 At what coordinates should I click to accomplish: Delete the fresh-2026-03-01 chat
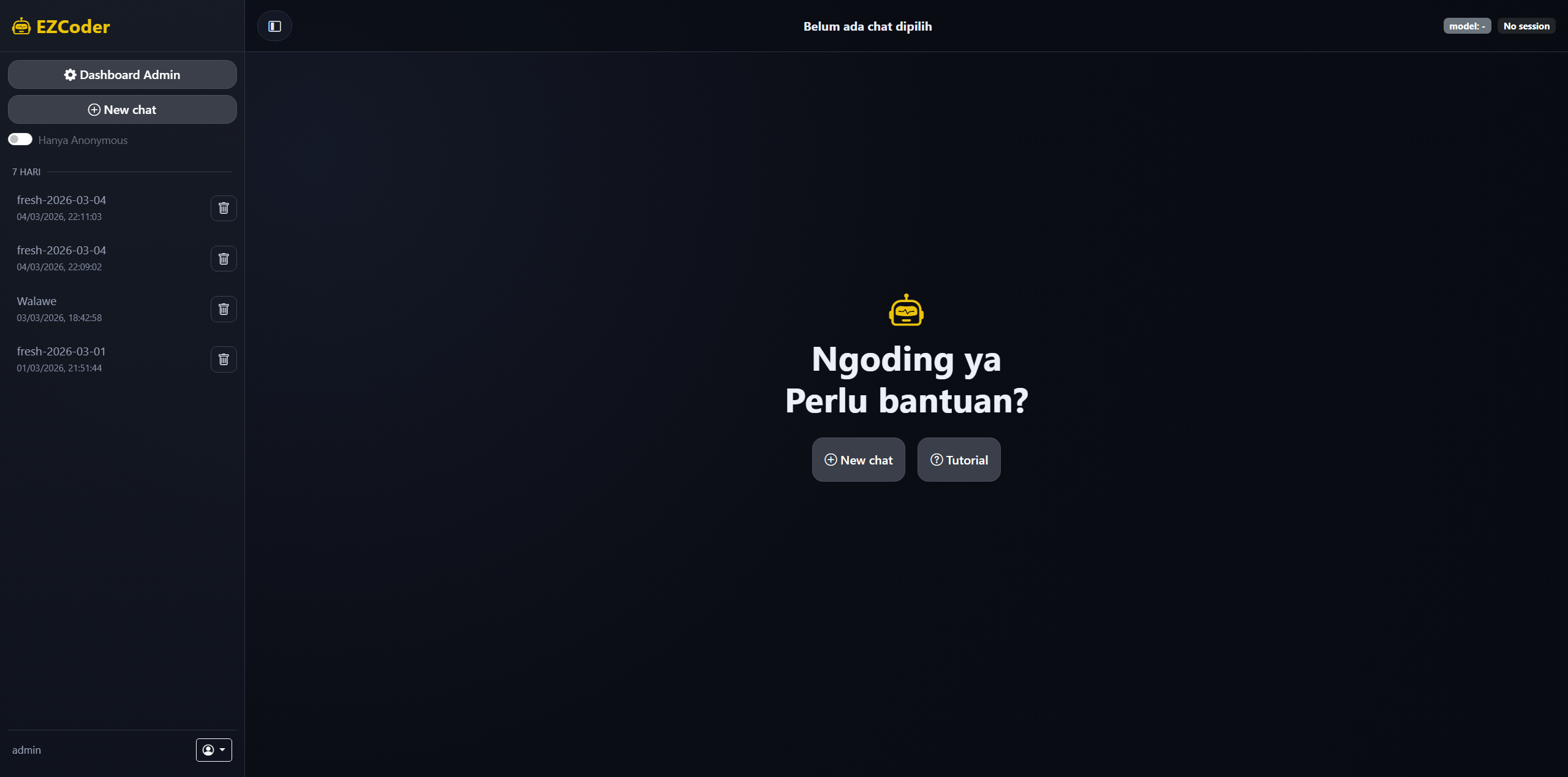[224, 360]
